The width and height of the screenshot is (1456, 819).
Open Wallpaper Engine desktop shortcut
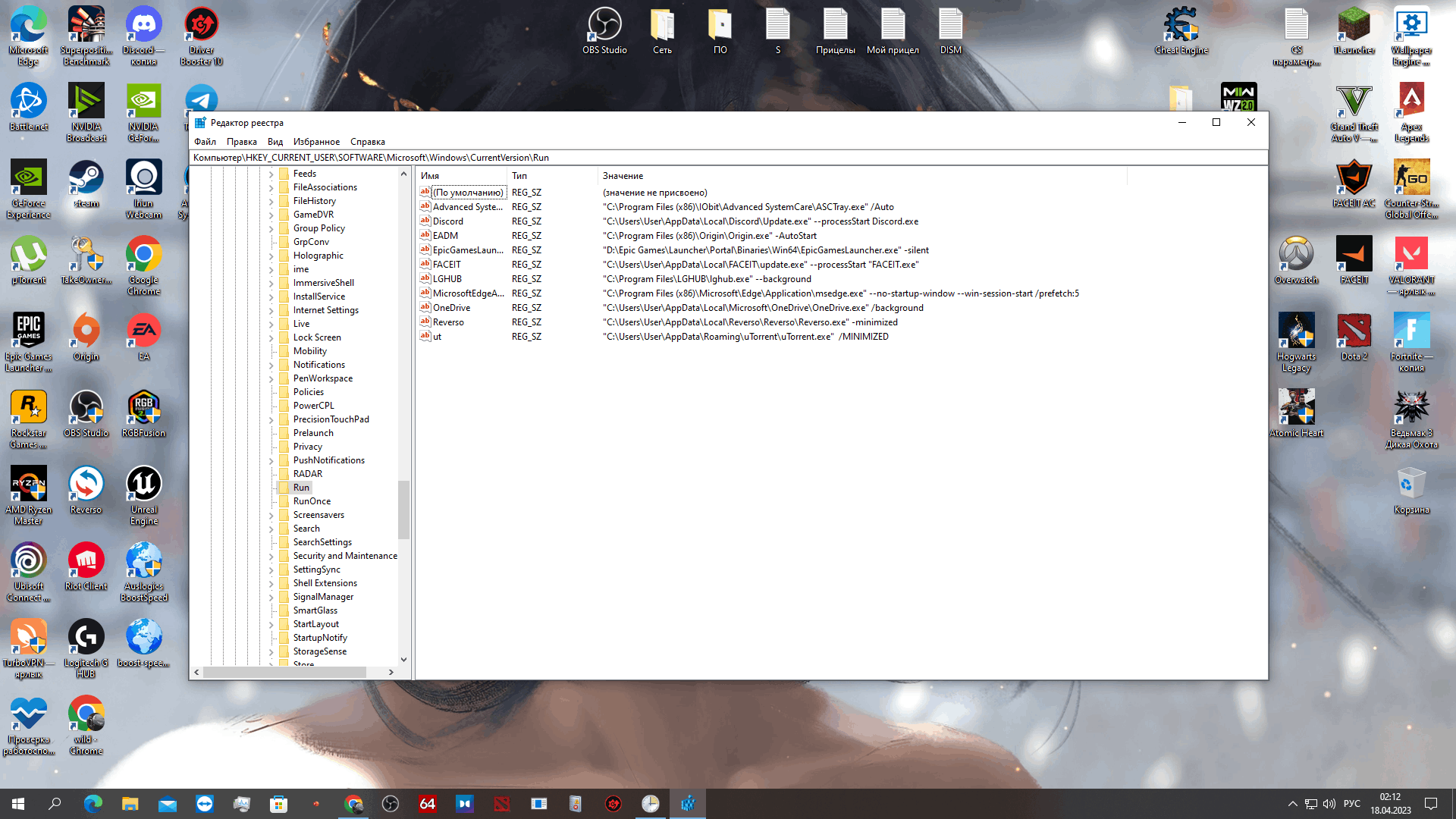1411,36
